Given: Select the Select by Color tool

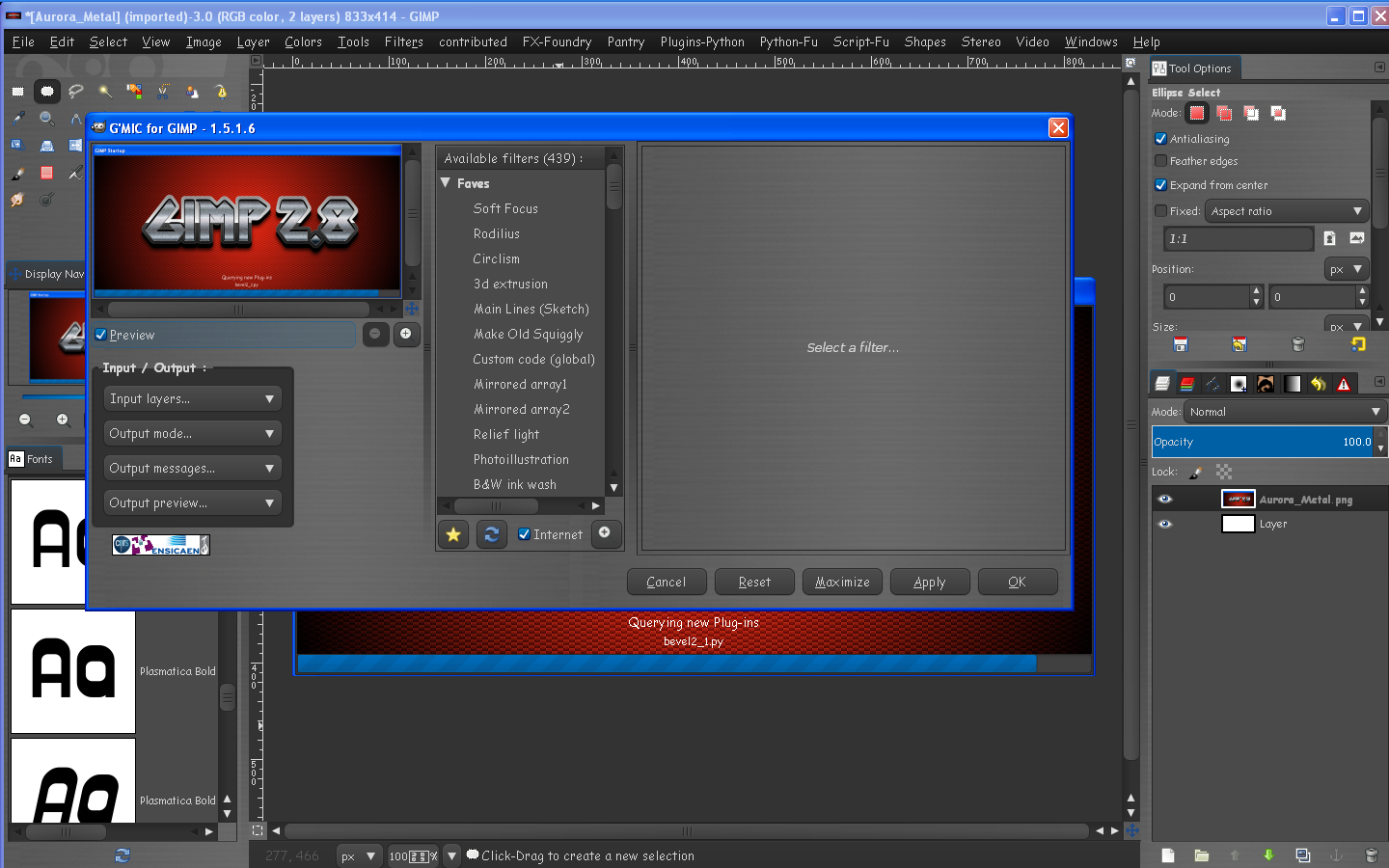Looking at the screenshot, I should click(x=134, y=92).
